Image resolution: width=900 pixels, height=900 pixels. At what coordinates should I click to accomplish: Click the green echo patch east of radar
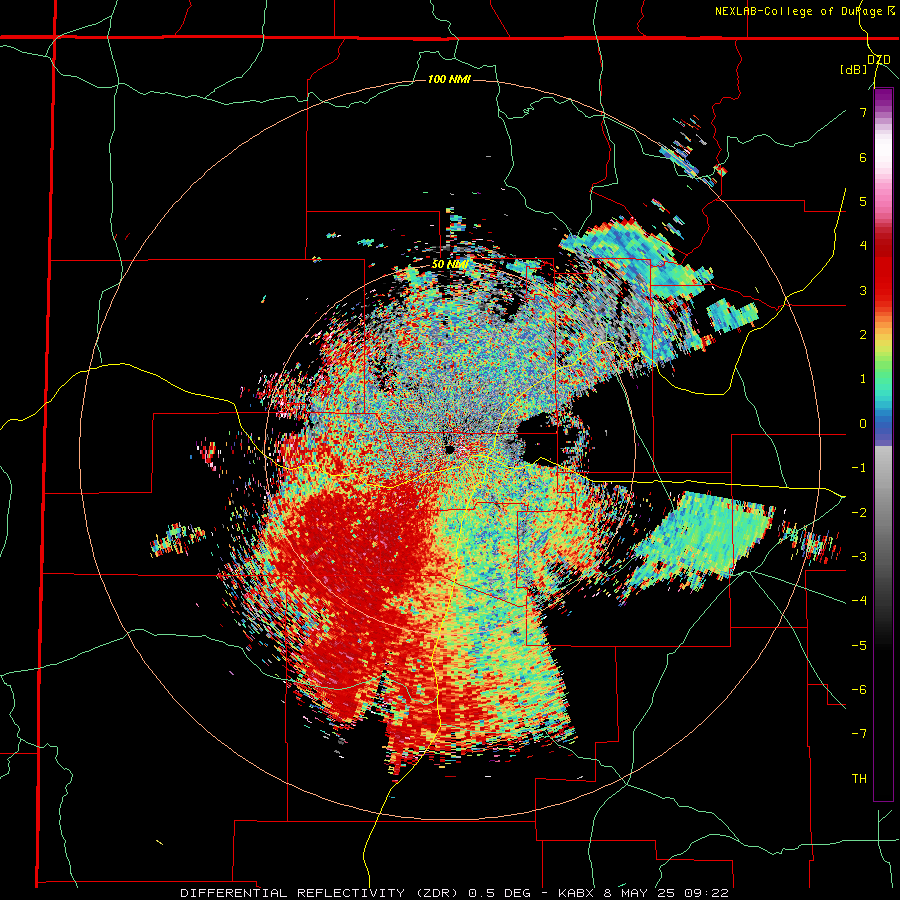(705, 538)
